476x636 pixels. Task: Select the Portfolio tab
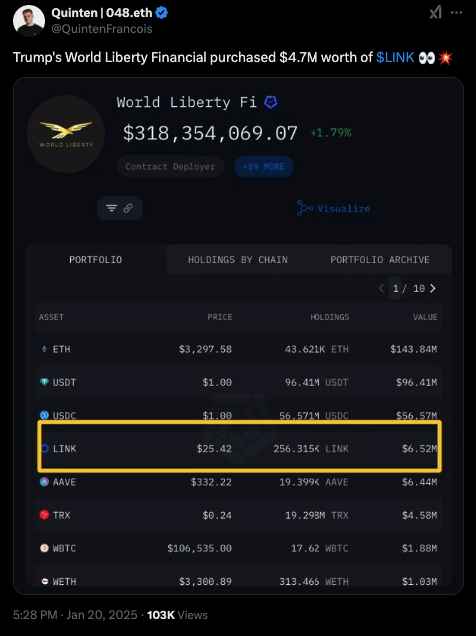(96, 260)
